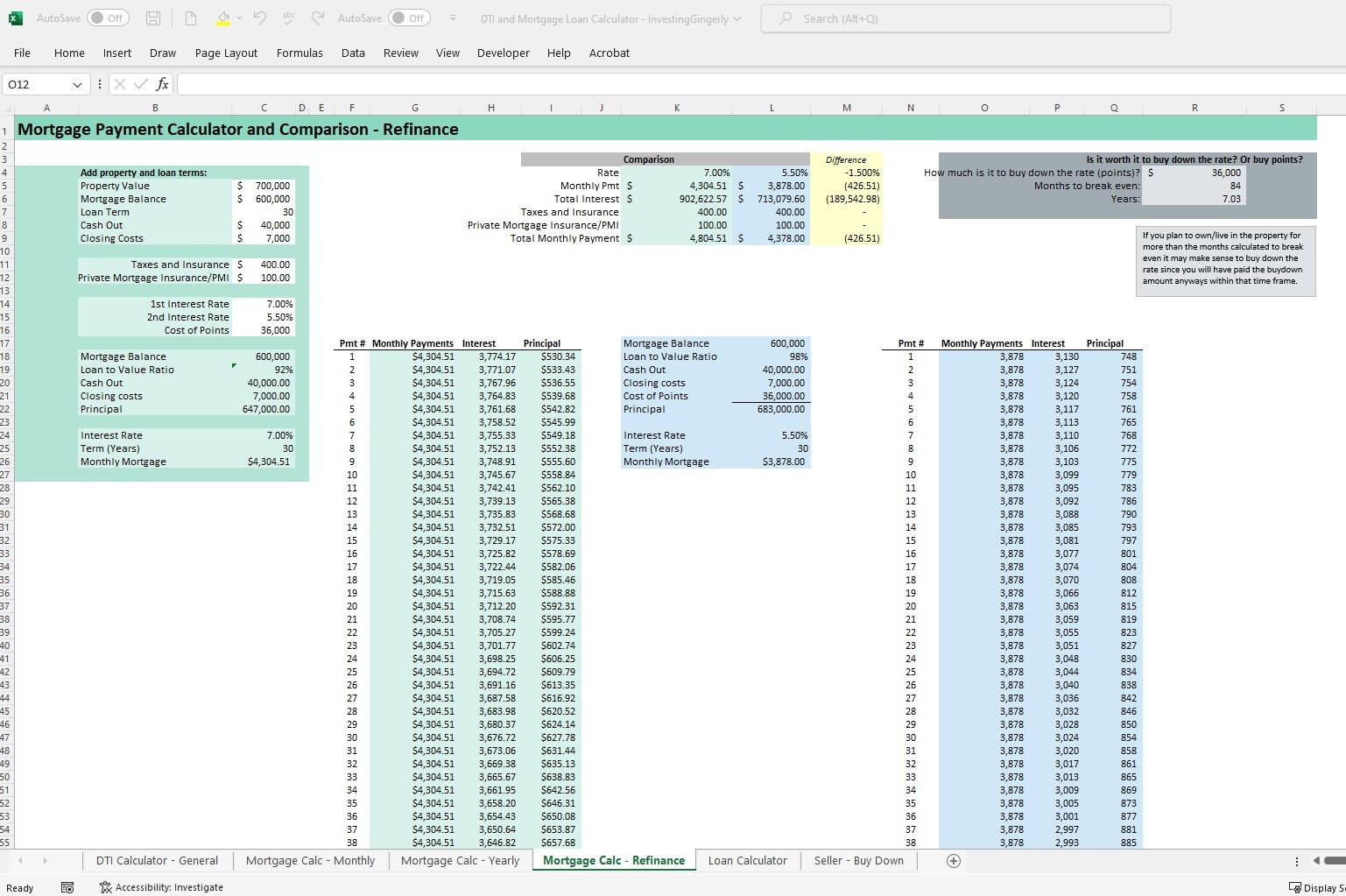Image resolution: width=1346 pixels, height=896 pixels.
Task: Open a new blank workbook via the New File icon
Action: tap(189, 18)
